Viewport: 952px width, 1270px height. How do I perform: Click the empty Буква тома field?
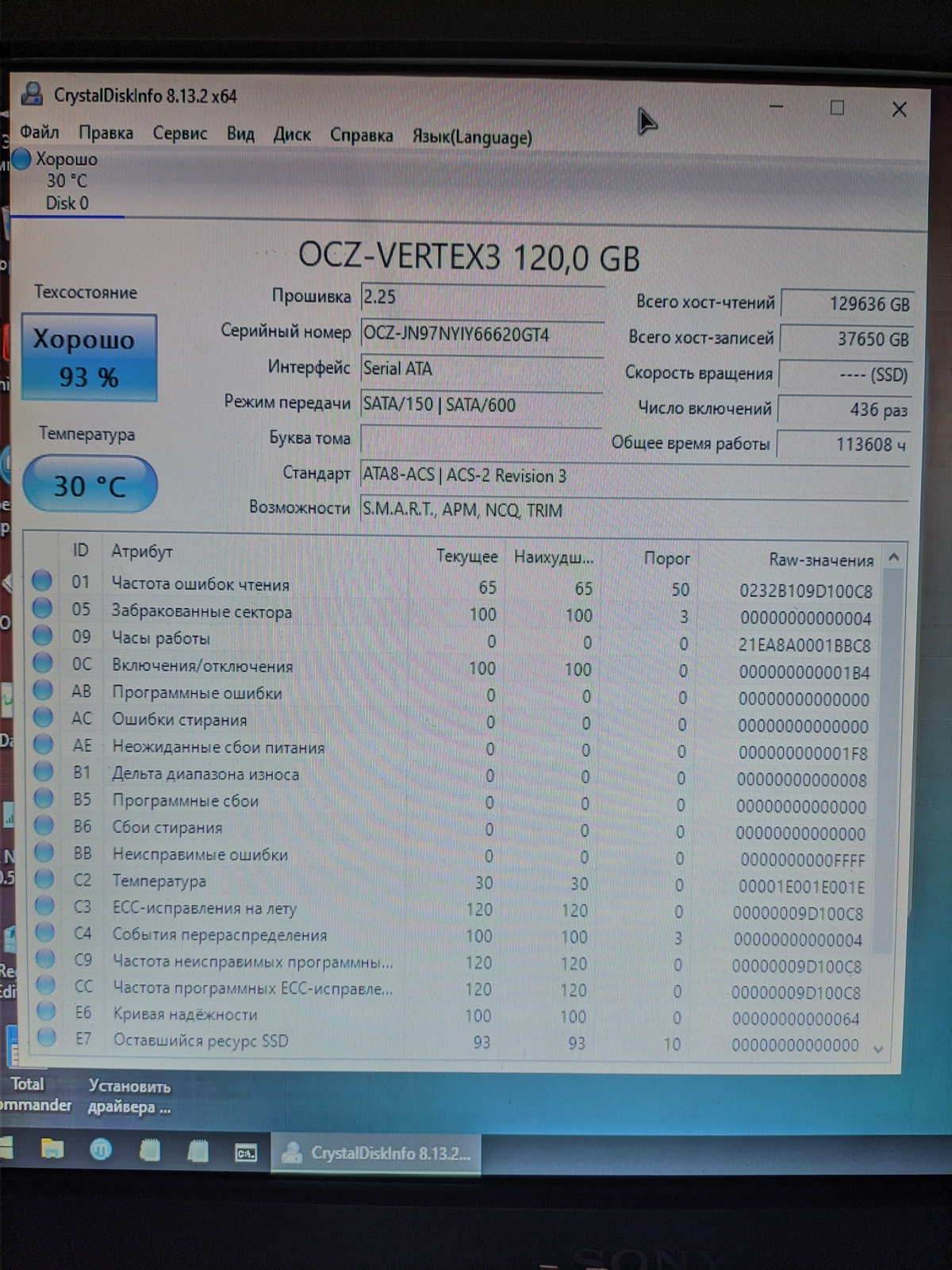coord(482,439)
